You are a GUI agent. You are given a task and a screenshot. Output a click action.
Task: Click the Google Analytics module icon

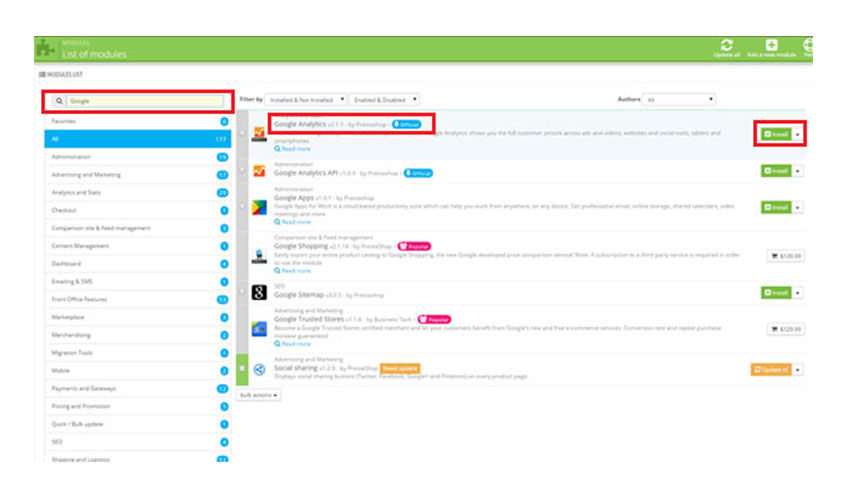click(259, 133)
